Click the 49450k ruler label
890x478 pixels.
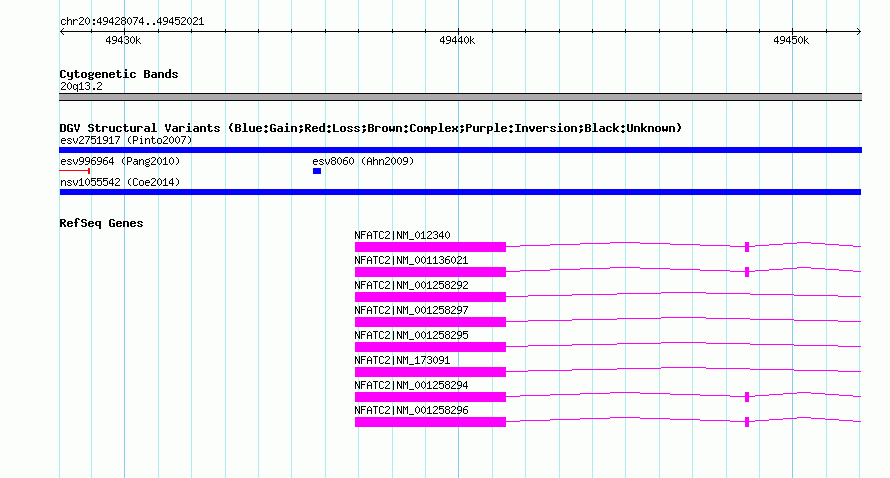tap(791, 40)
